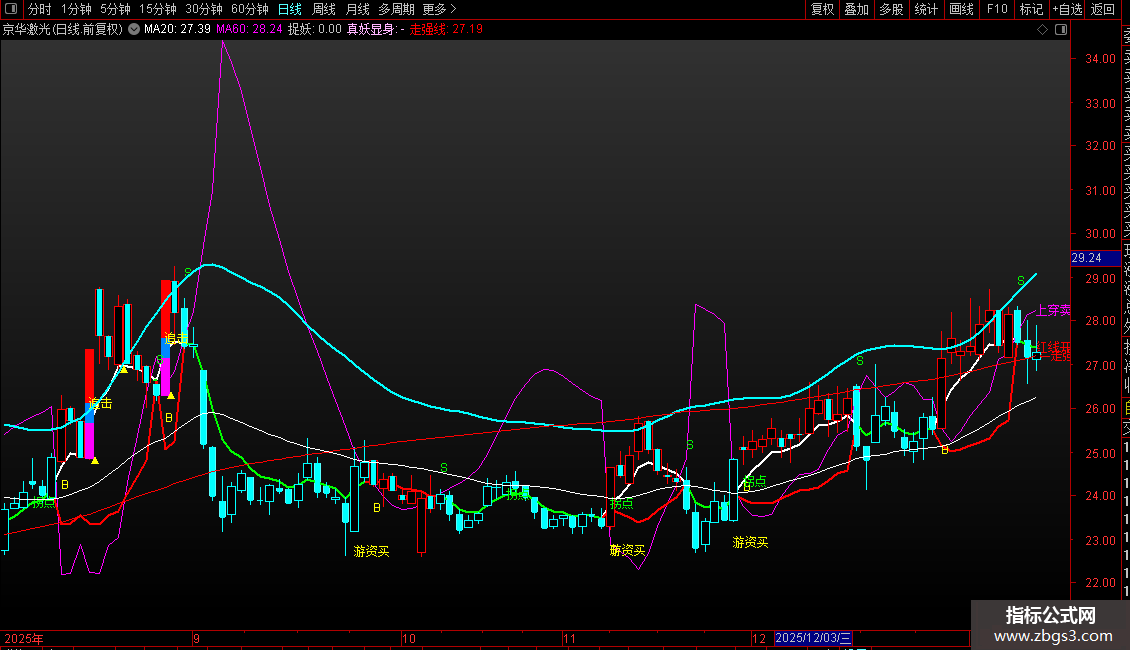This screenshot has height=650, width=1130.
Task: Click the diamond icon above the chart
Action: (x=1042, y=30)
